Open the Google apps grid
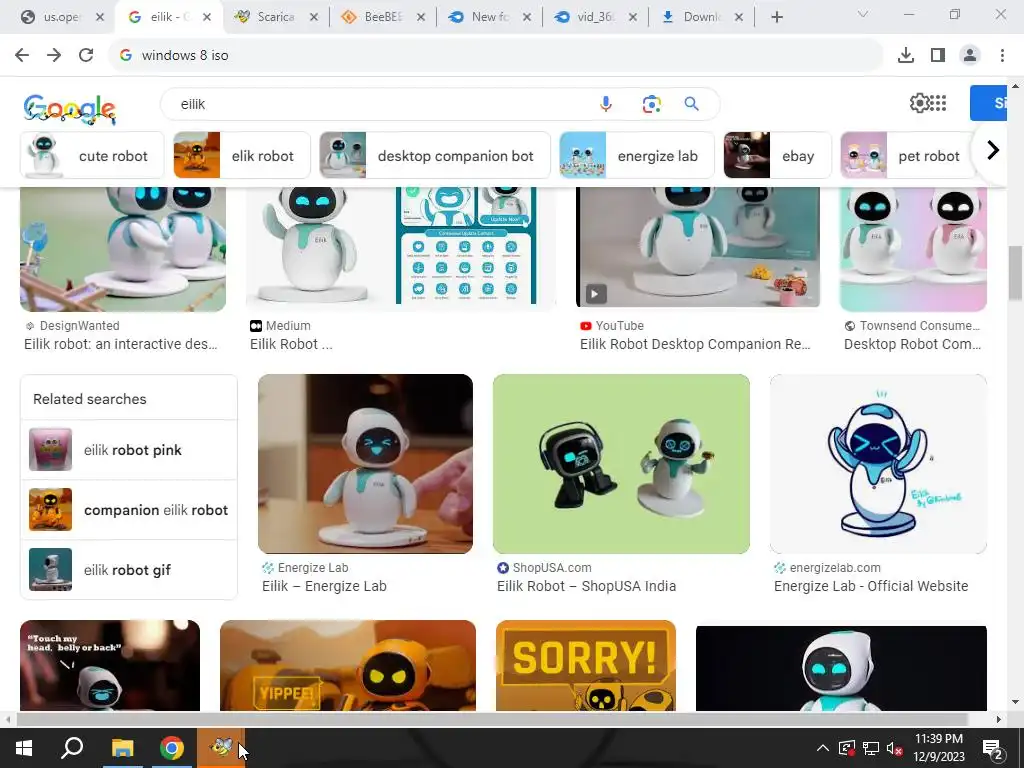 [x=938, y=103]
